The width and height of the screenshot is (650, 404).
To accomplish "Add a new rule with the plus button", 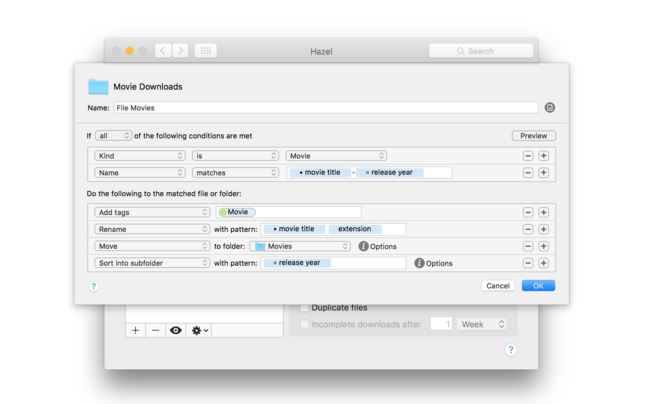I will click(x=136, y=330).
